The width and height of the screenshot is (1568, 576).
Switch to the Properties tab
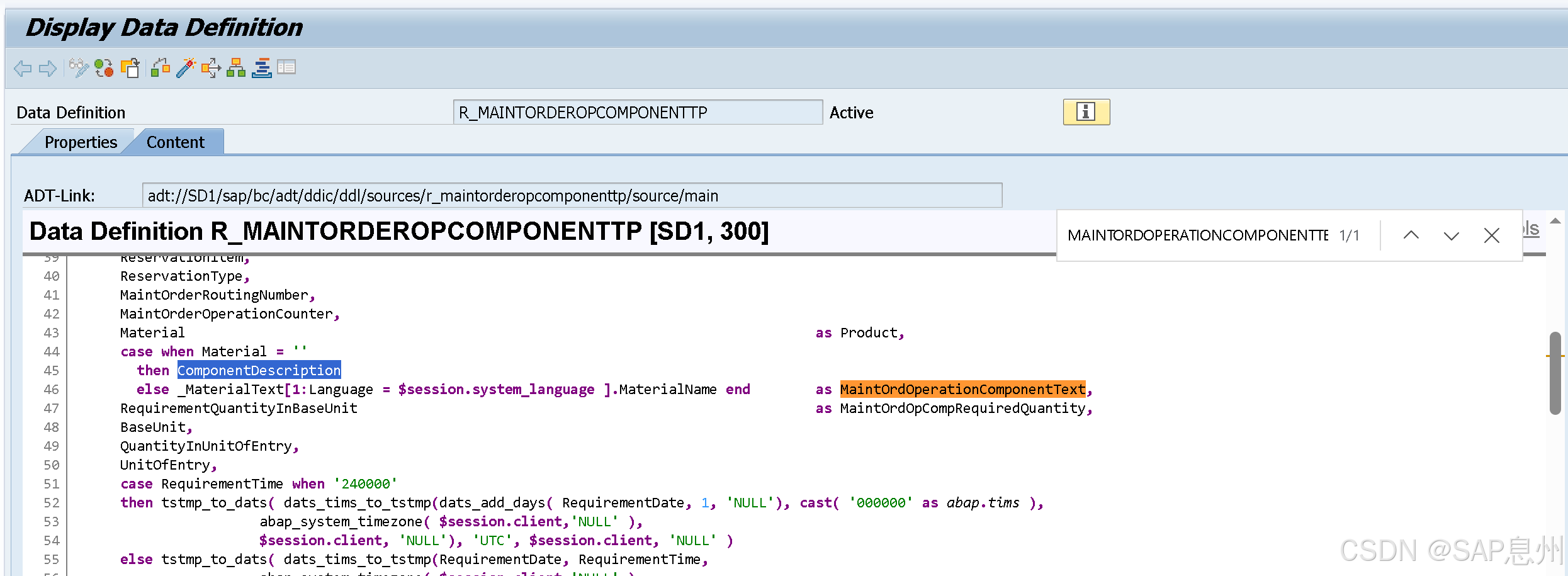(81, 142)
